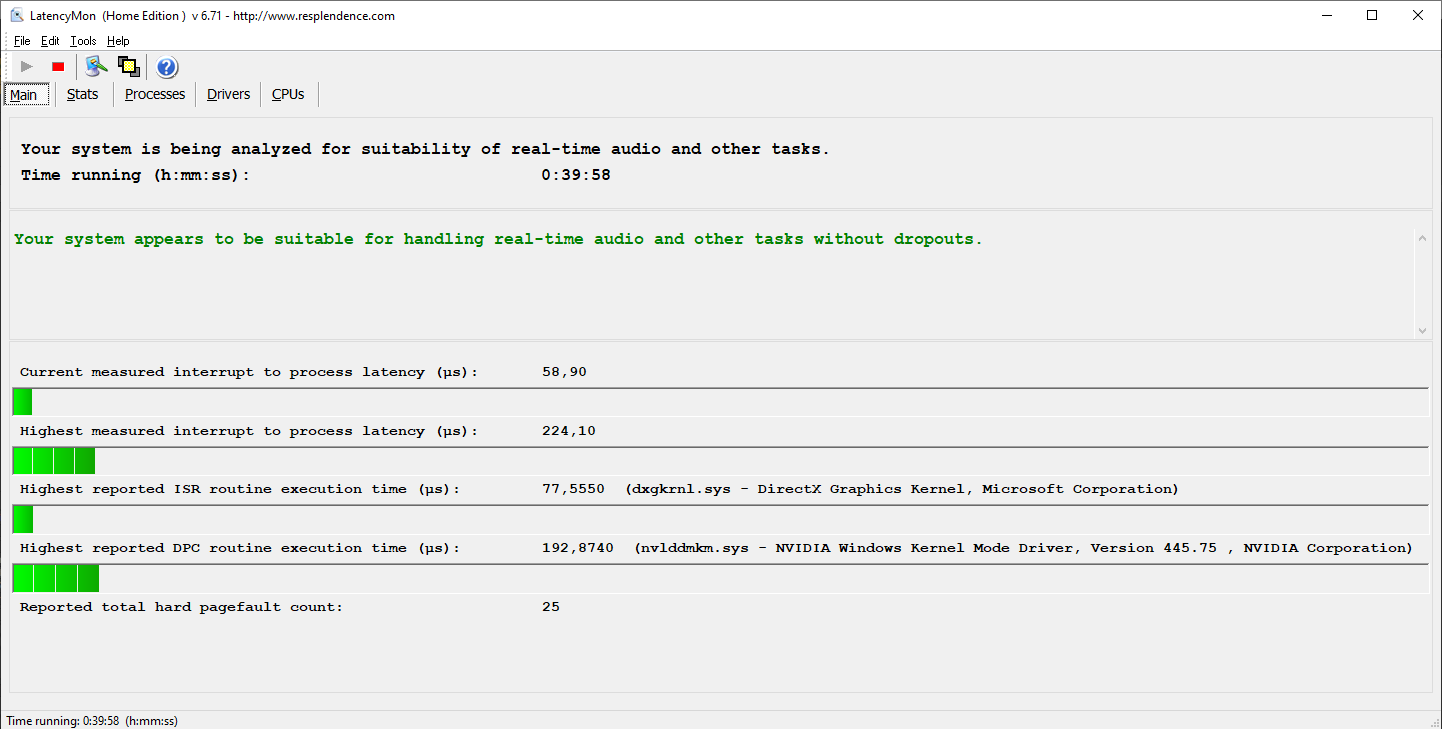Open the Processes tab
The image size is (1442, 729).
point(154,93)
